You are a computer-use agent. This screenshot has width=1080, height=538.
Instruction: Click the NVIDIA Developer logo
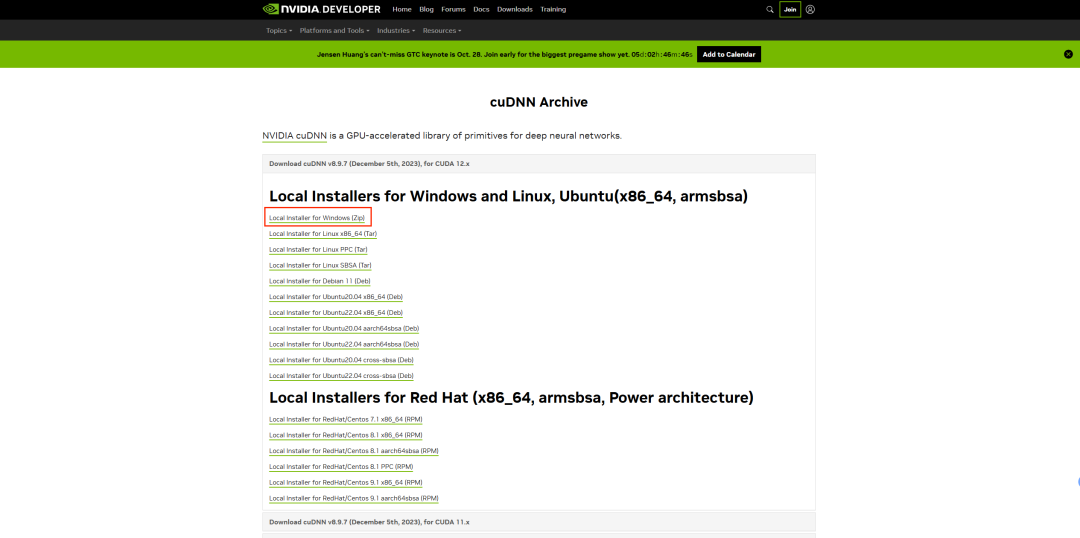point(321,10)
